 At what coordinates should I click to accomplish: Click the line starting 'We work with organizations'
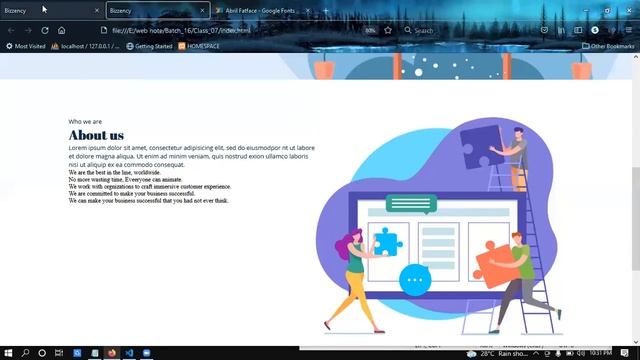coord(150,187)
